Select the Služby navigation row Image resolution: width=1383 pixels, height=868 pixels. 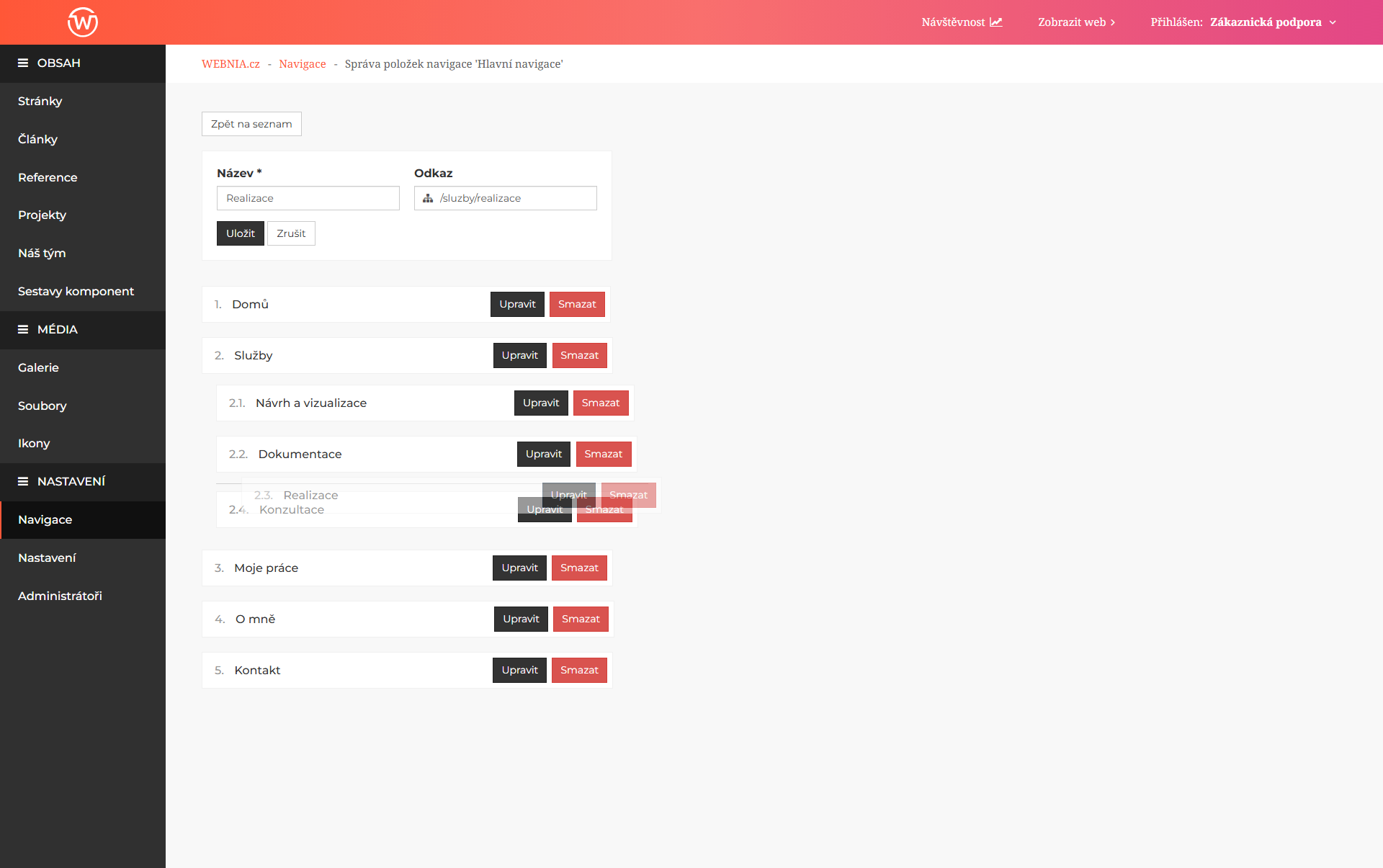(x=407, y=355)
